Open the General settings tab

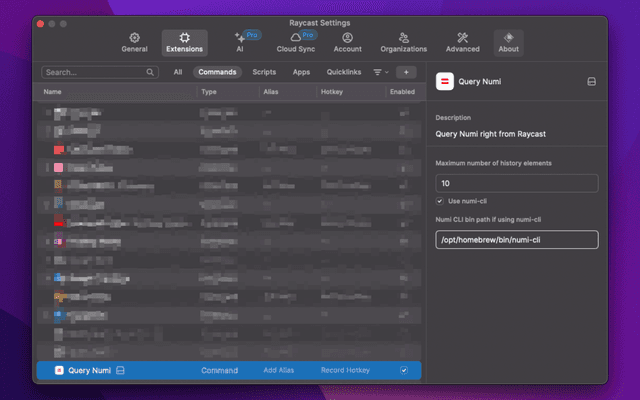tap(134, 42)
